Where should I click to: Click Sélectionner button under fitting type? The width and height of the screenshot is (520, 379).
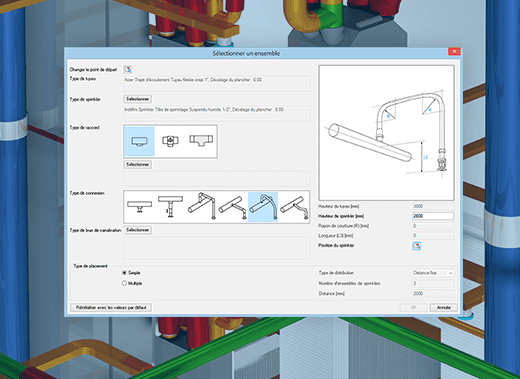click(x=138, y=164)
